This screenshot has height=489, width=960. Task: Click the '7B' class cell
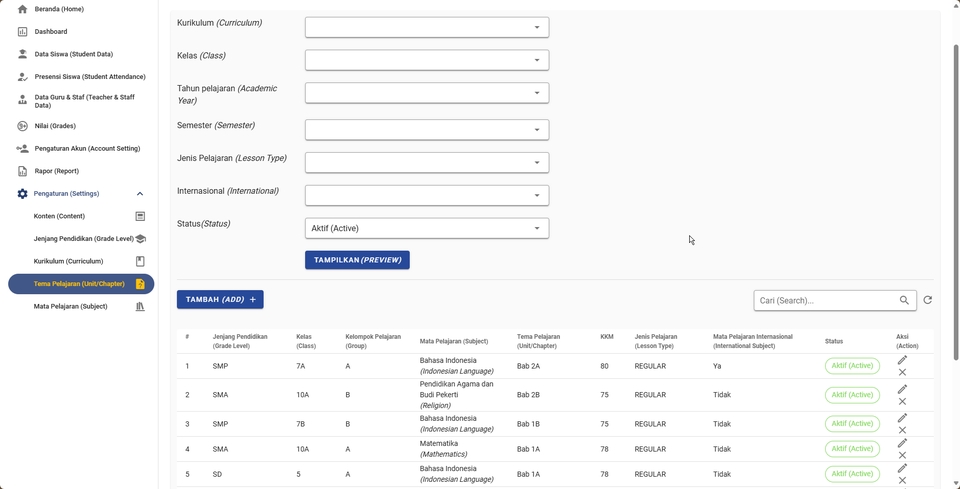pyautogui.click(x=301, y=424)
